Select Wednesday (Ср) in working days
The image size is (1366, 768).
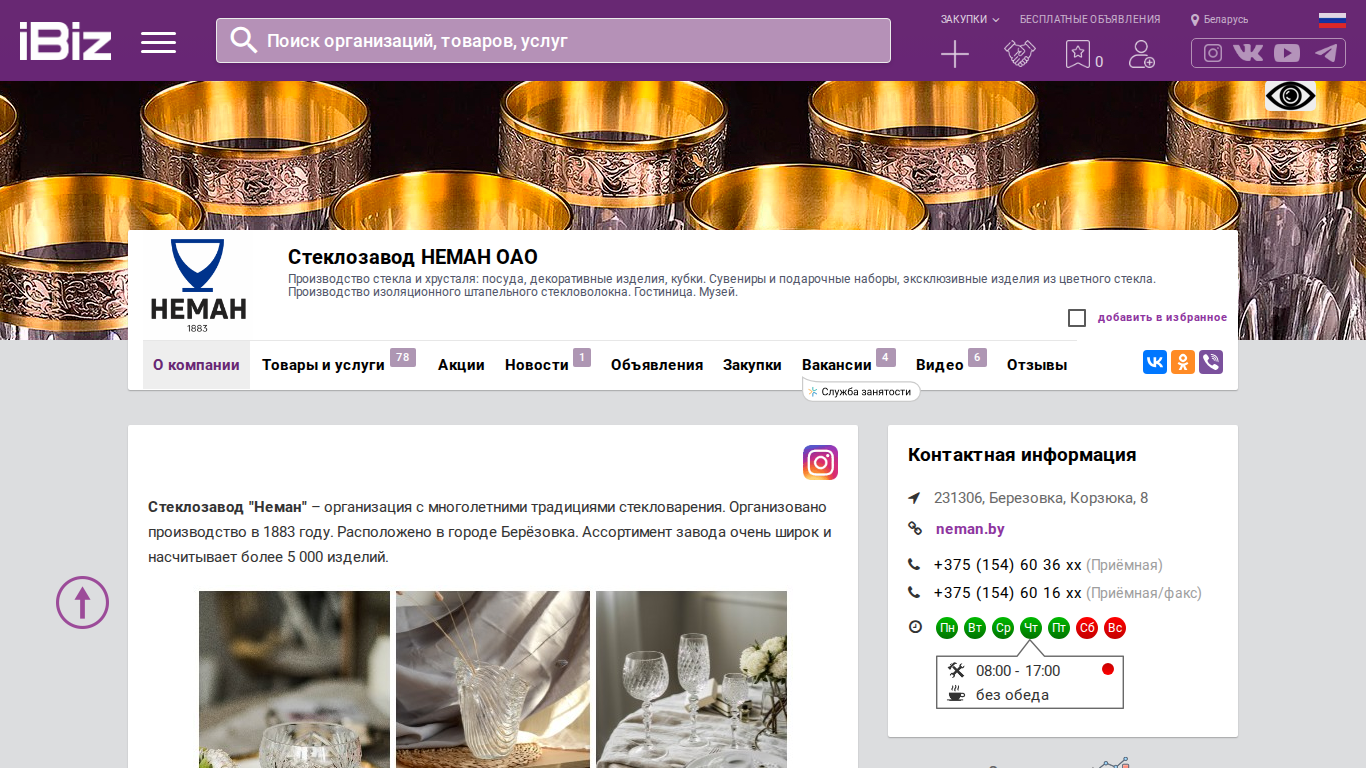(x=1003, y=628)
